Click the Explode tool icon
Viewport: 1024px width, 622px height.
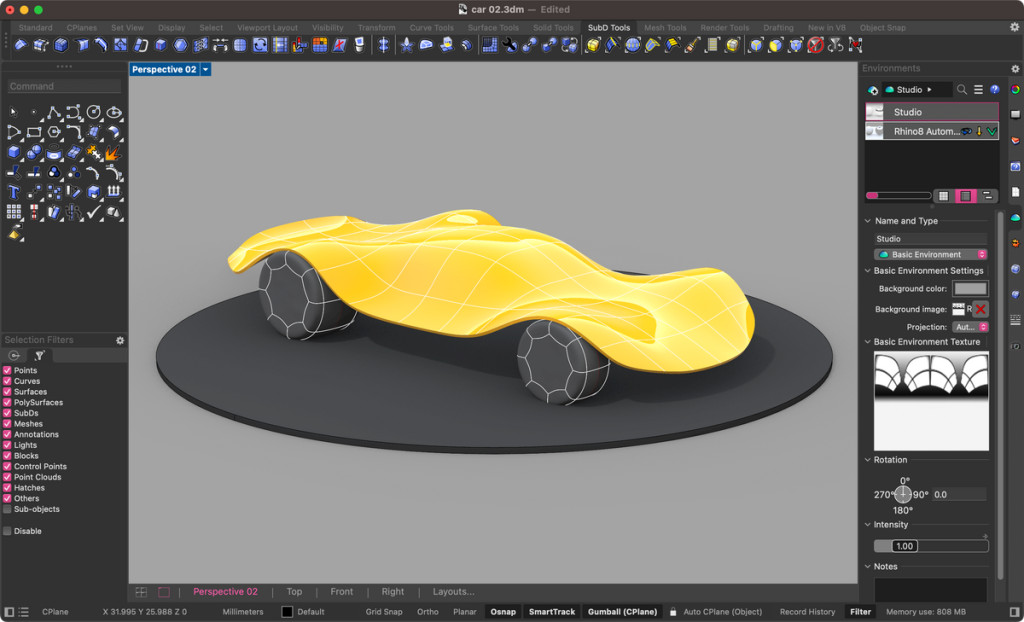click(112, 152)
